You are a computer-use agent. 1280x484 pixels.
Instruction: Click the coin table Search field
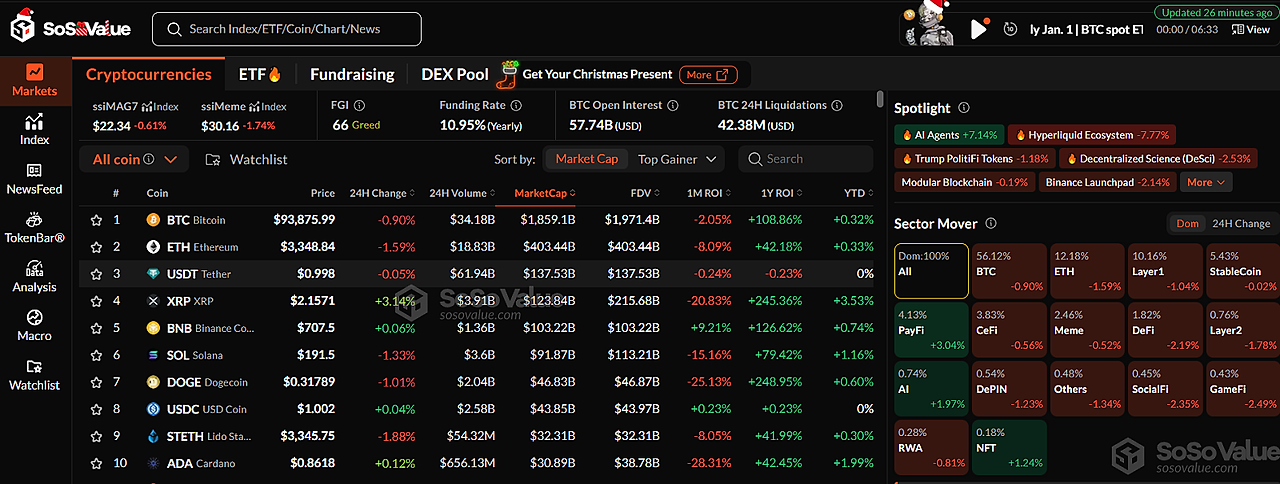coord(803,159)
